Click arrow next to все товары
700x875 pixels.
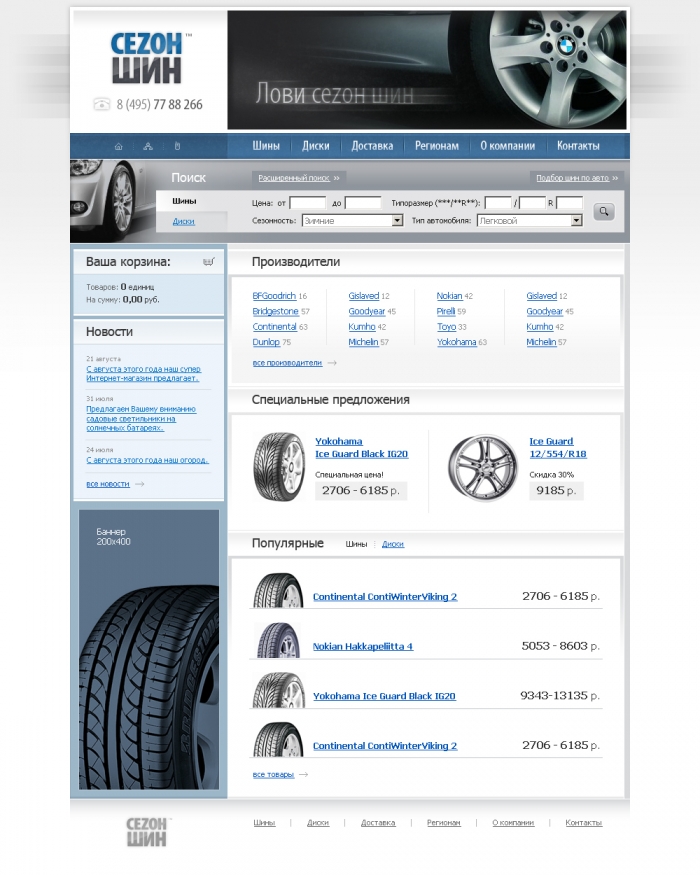pos(303,775)
